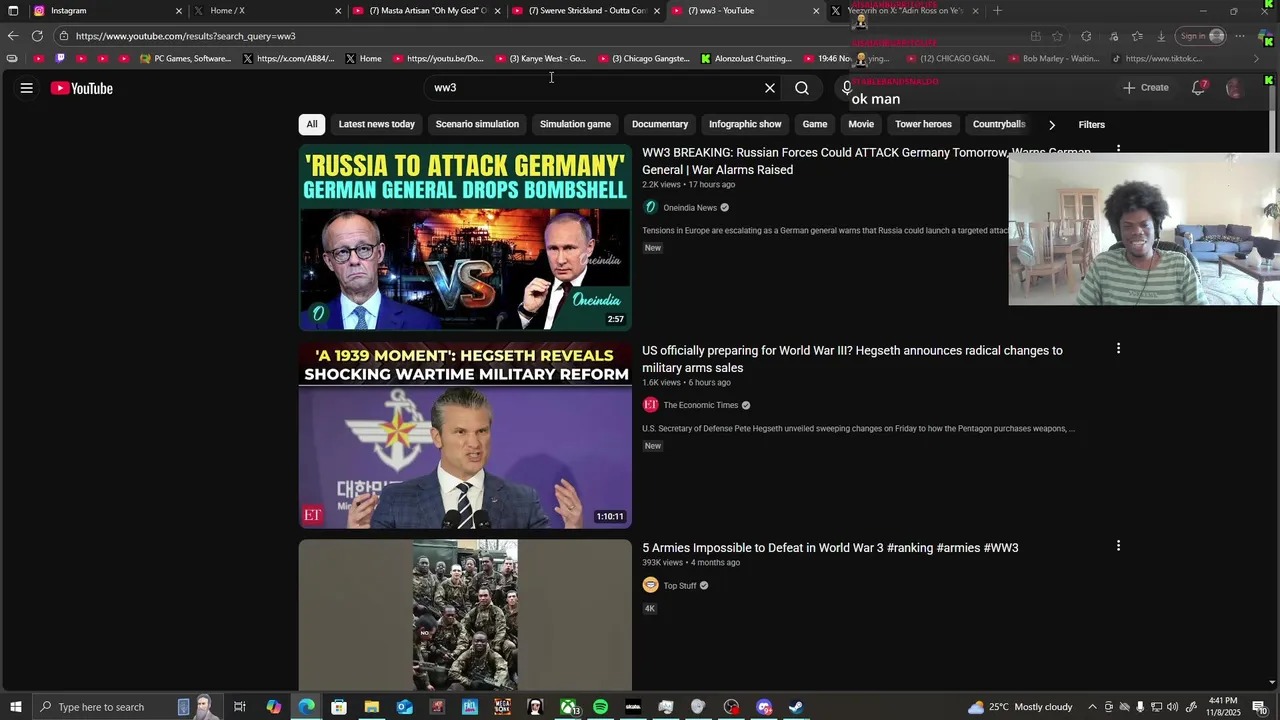The height and width of the screenshot is (720, 1280).
Task: Open the PC Games, Software bookmark
Action: pos(186,59)
